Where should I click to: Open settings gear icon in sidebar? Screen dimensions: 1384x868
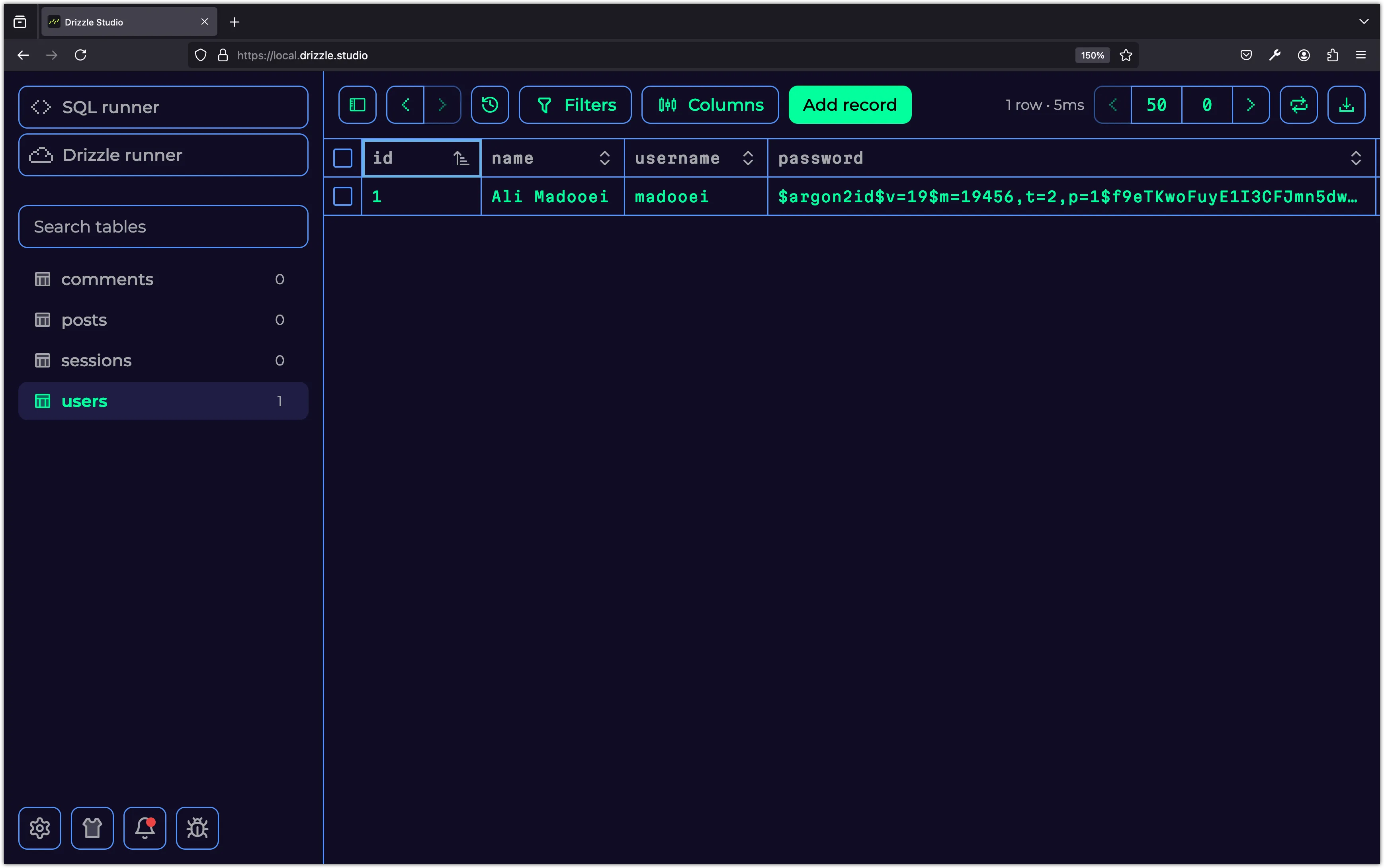click(x=39, y=828)
